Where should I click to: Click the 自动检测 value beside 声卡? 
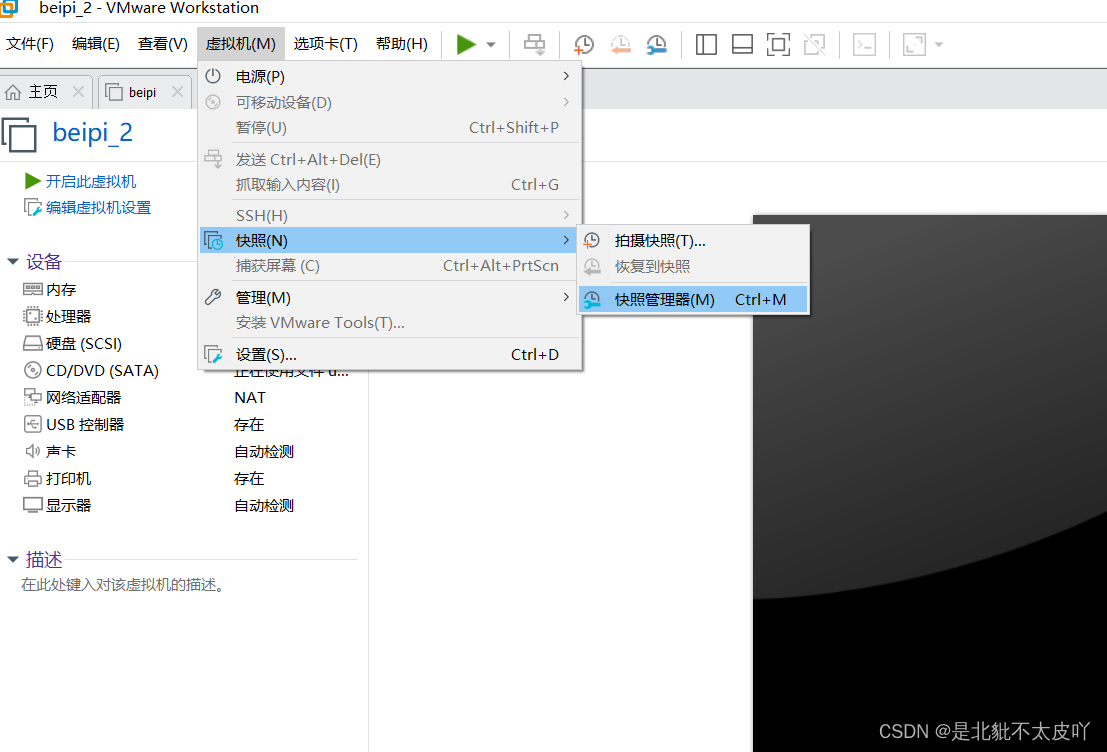pyautogui.click(x=264, y=451)
